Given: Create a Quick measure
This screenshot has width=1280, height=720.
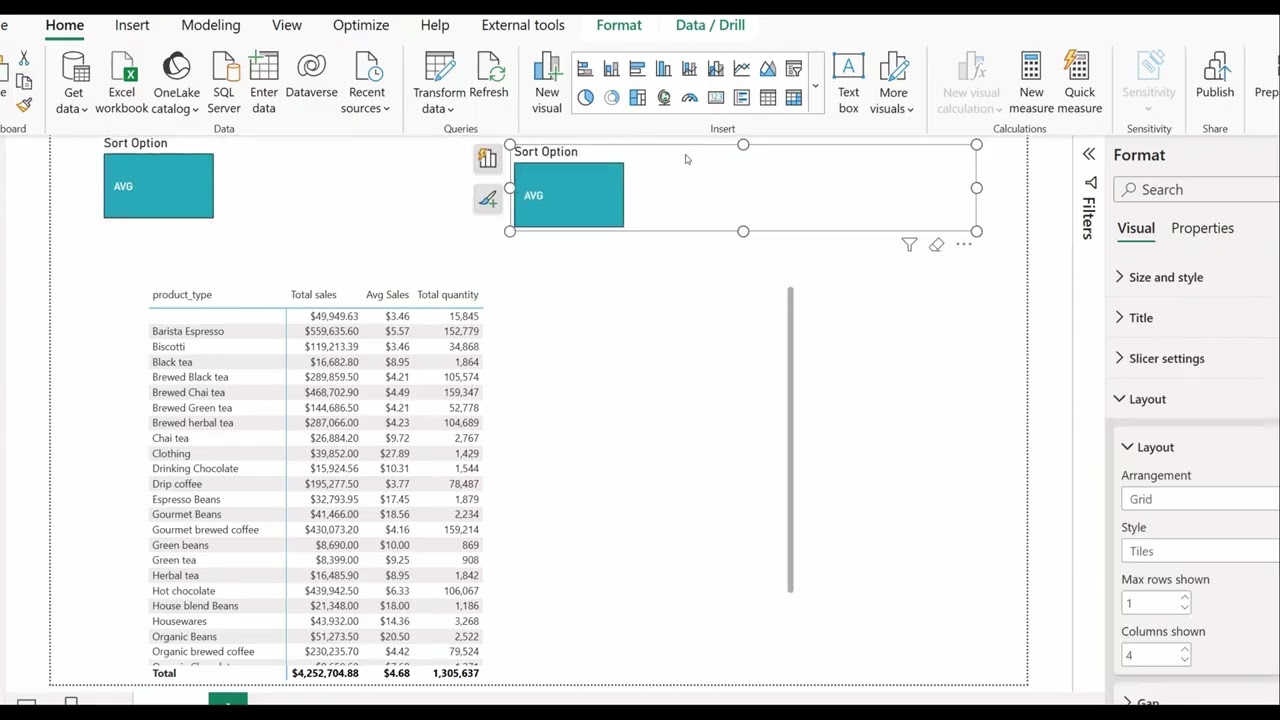Looking at the screenshot, I should coord(1079,83).
